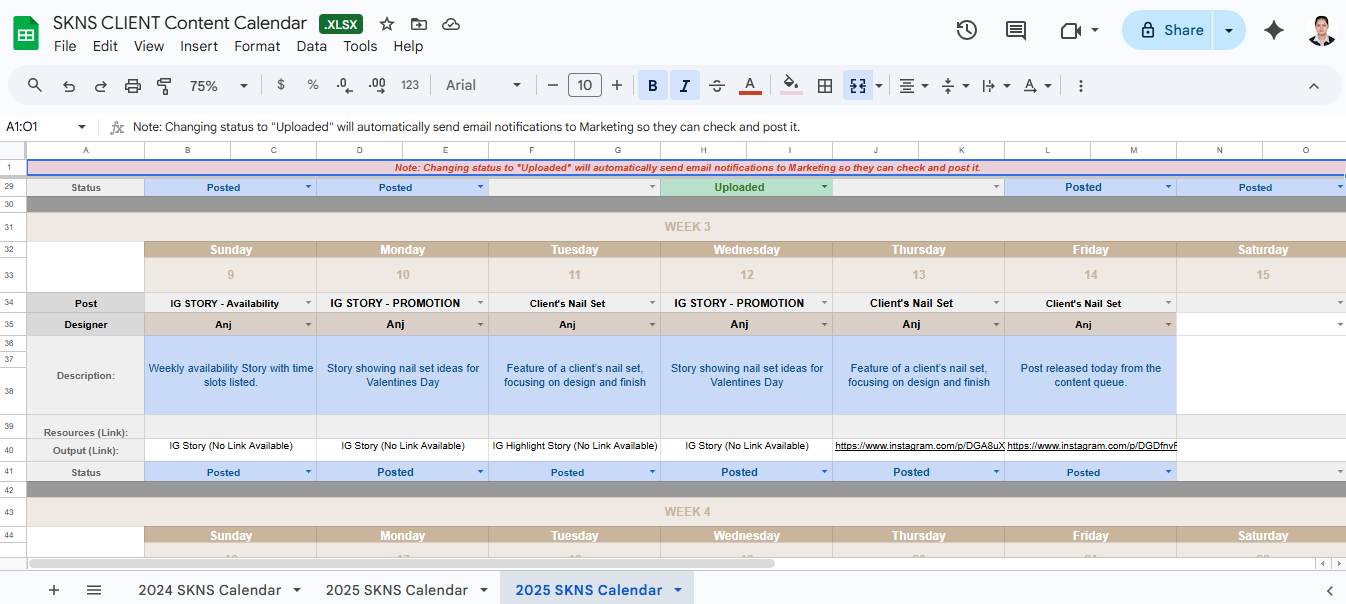Open the zoom 75% dropdown
Image resolution: width=1346 pixels, height=604 pixels.
pos(218,86)
